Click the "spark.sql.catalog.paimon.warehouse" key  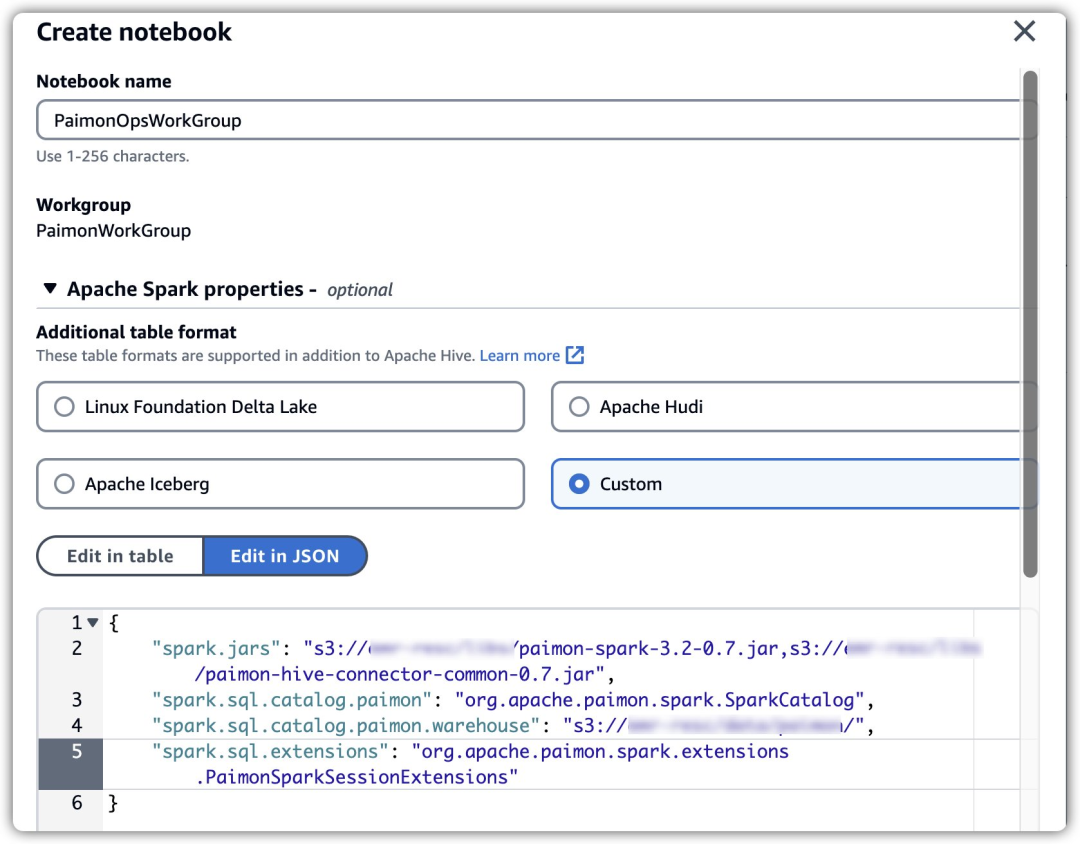(x=346, y=725)
